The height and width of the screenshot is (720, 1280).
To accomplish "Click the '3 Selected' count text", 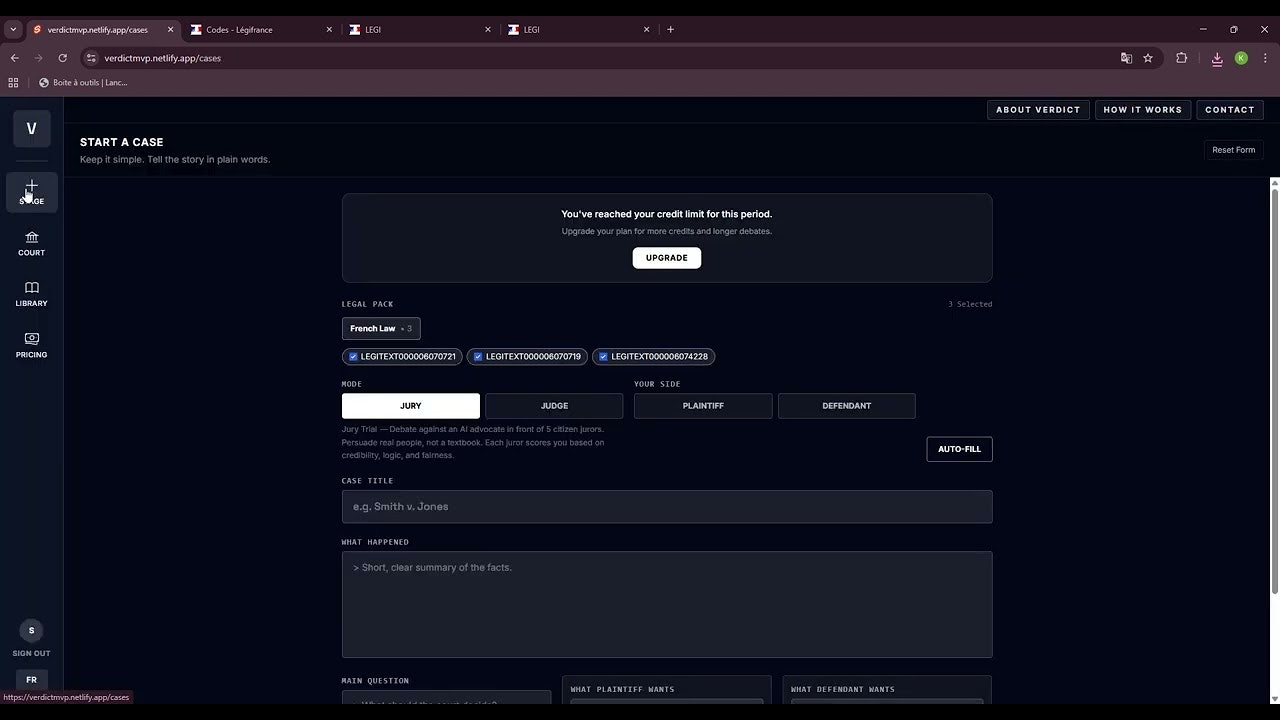I will (x=970, y=304).
